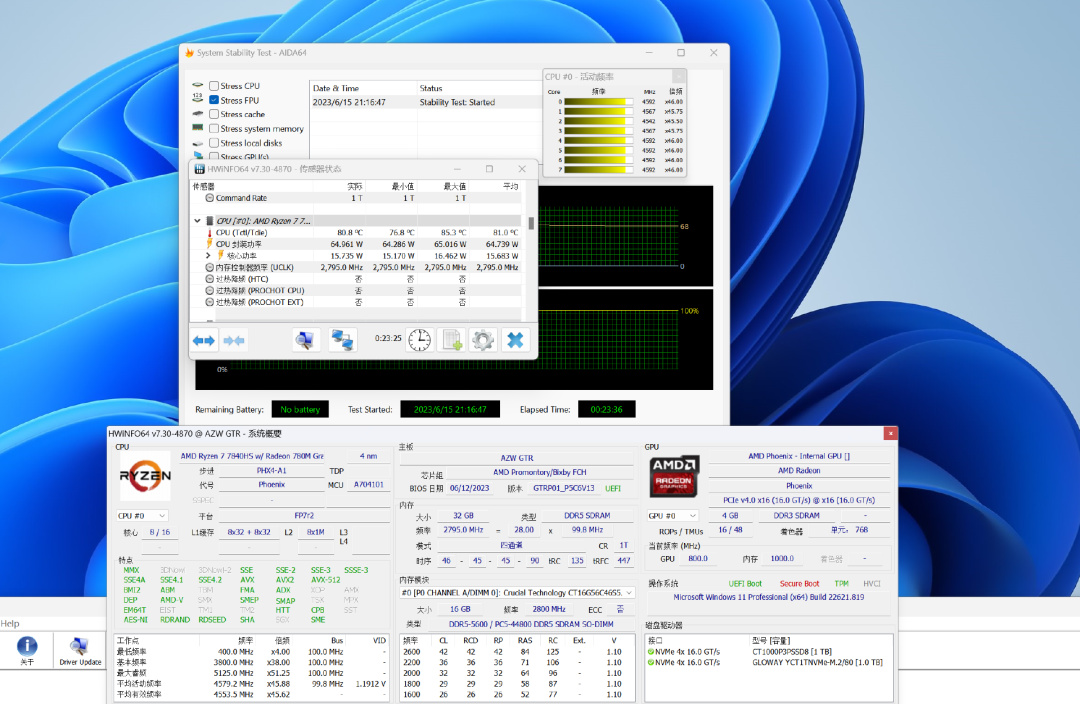Click the Driver Update icon

80,648
